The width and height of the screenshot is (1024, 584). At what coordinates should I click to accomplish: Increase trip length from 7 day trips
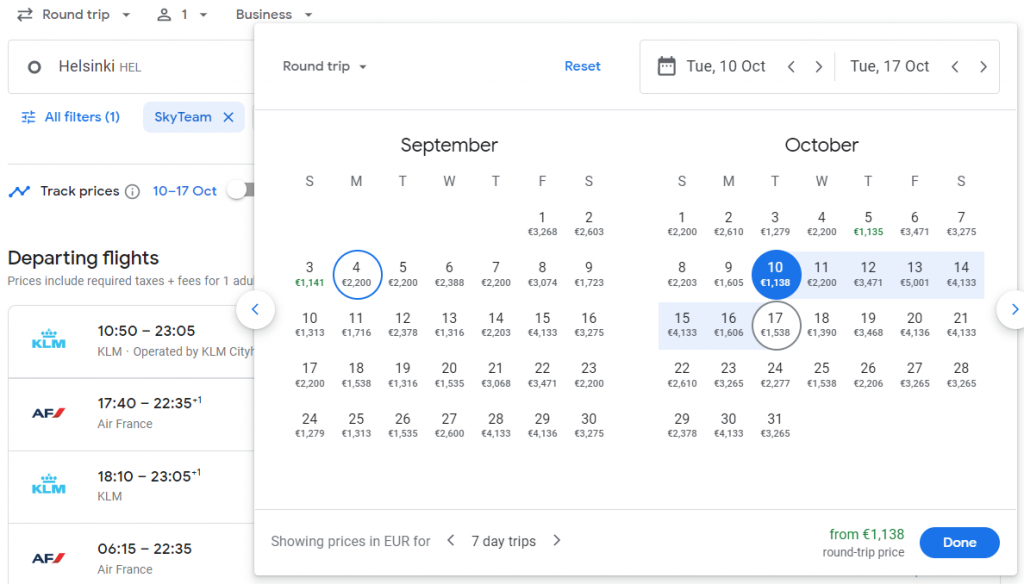pos(556,540)
